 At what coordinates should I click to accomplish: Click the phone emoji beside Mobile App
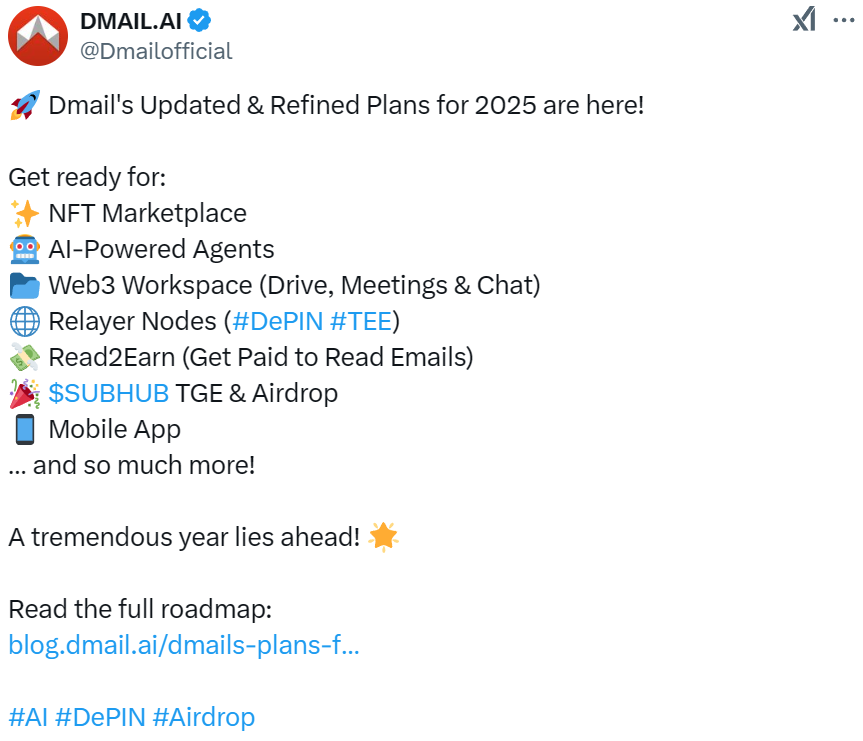pos(25,429)
